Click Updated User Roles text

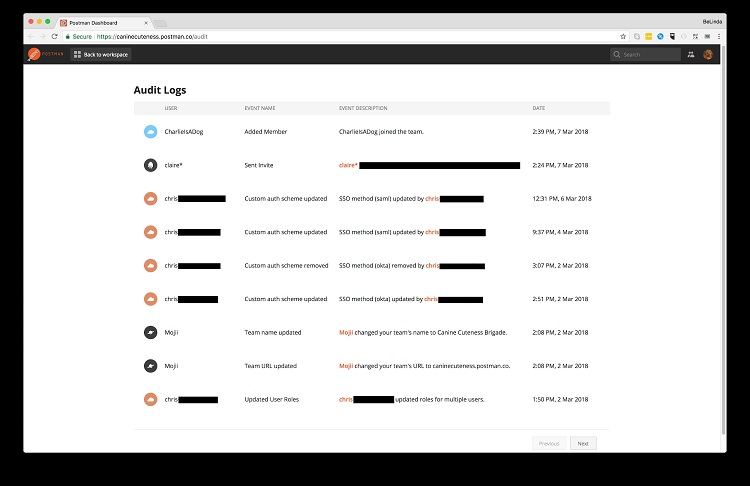272,399
